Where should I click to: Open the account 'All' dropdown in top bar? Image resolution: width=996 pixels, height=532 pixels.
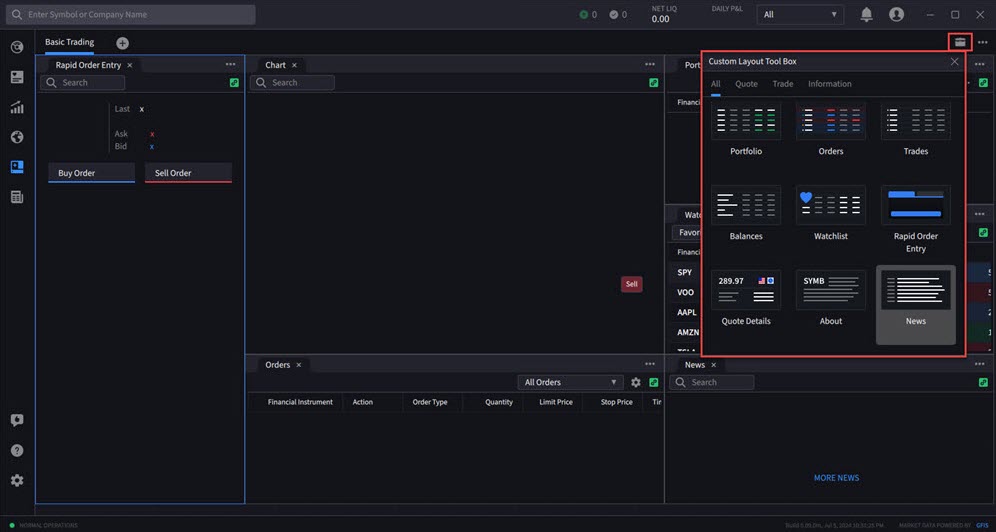tap(801, 15)
